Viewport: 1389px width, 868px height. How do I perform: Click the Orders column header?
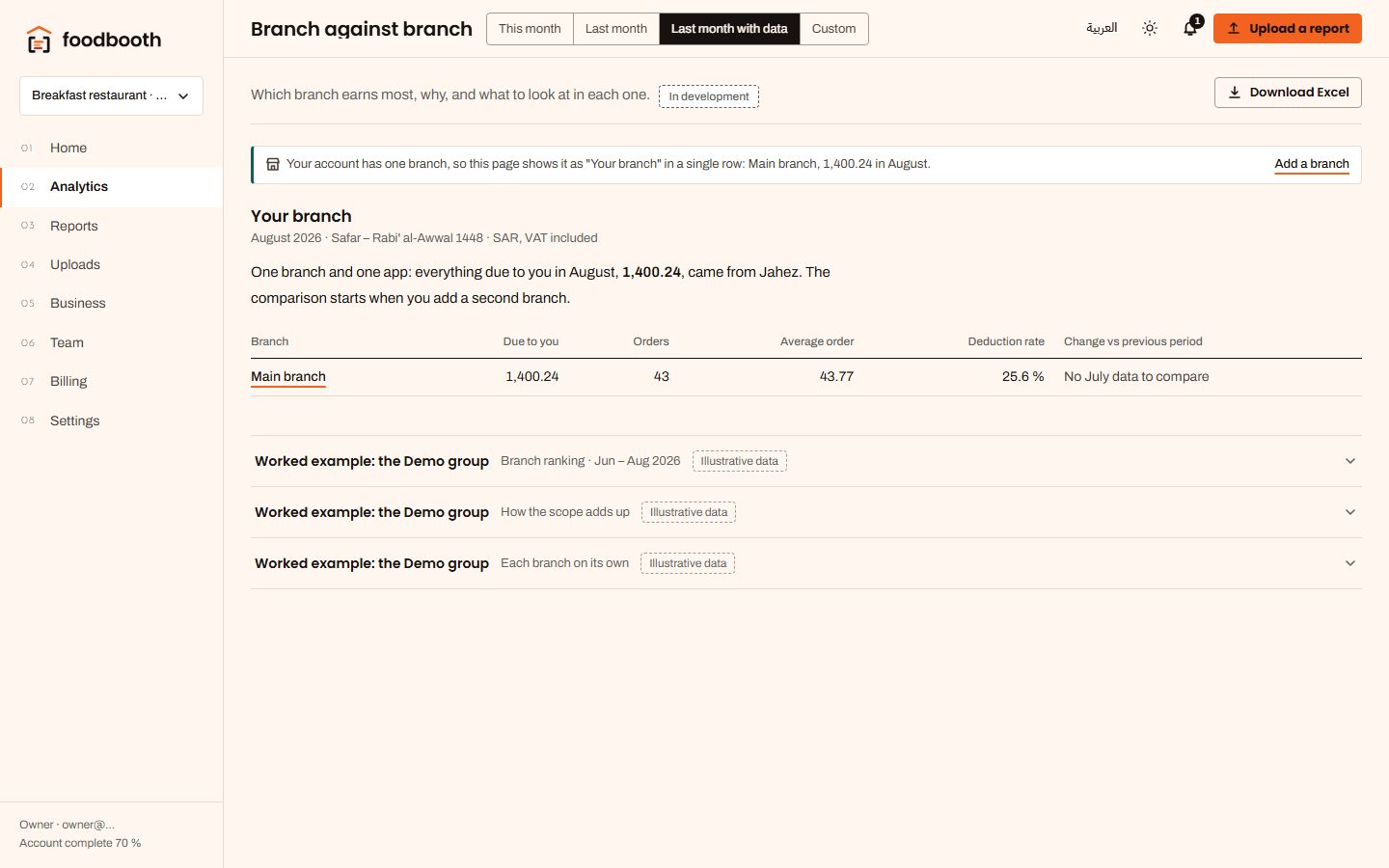click(x=651, y=341)
